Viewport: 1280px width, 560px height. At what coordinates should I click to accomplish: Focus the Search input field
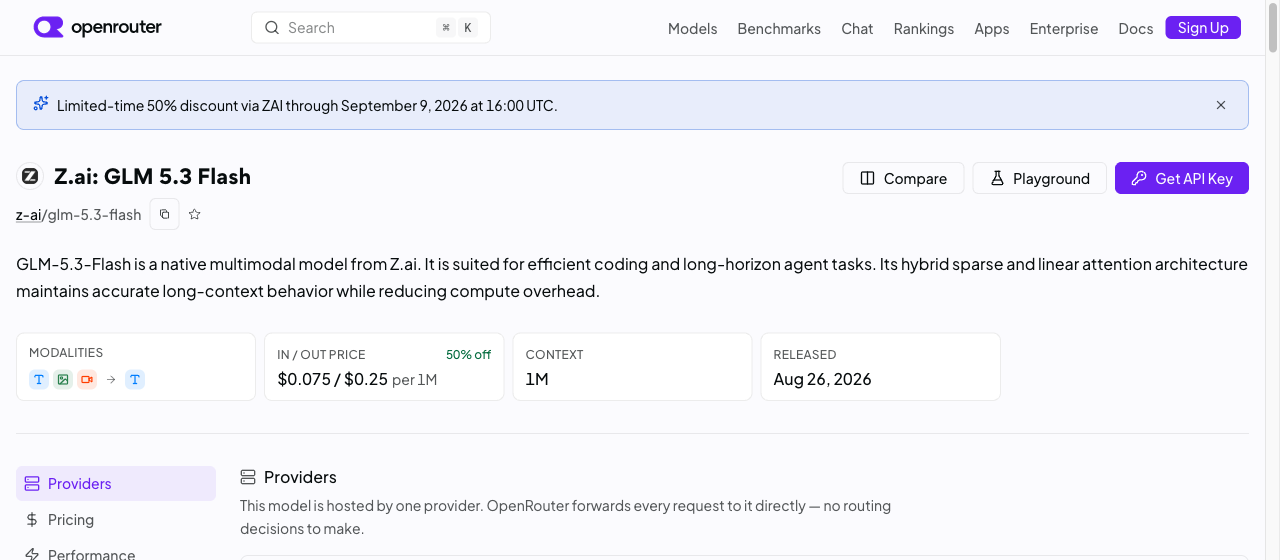[371, 28]
